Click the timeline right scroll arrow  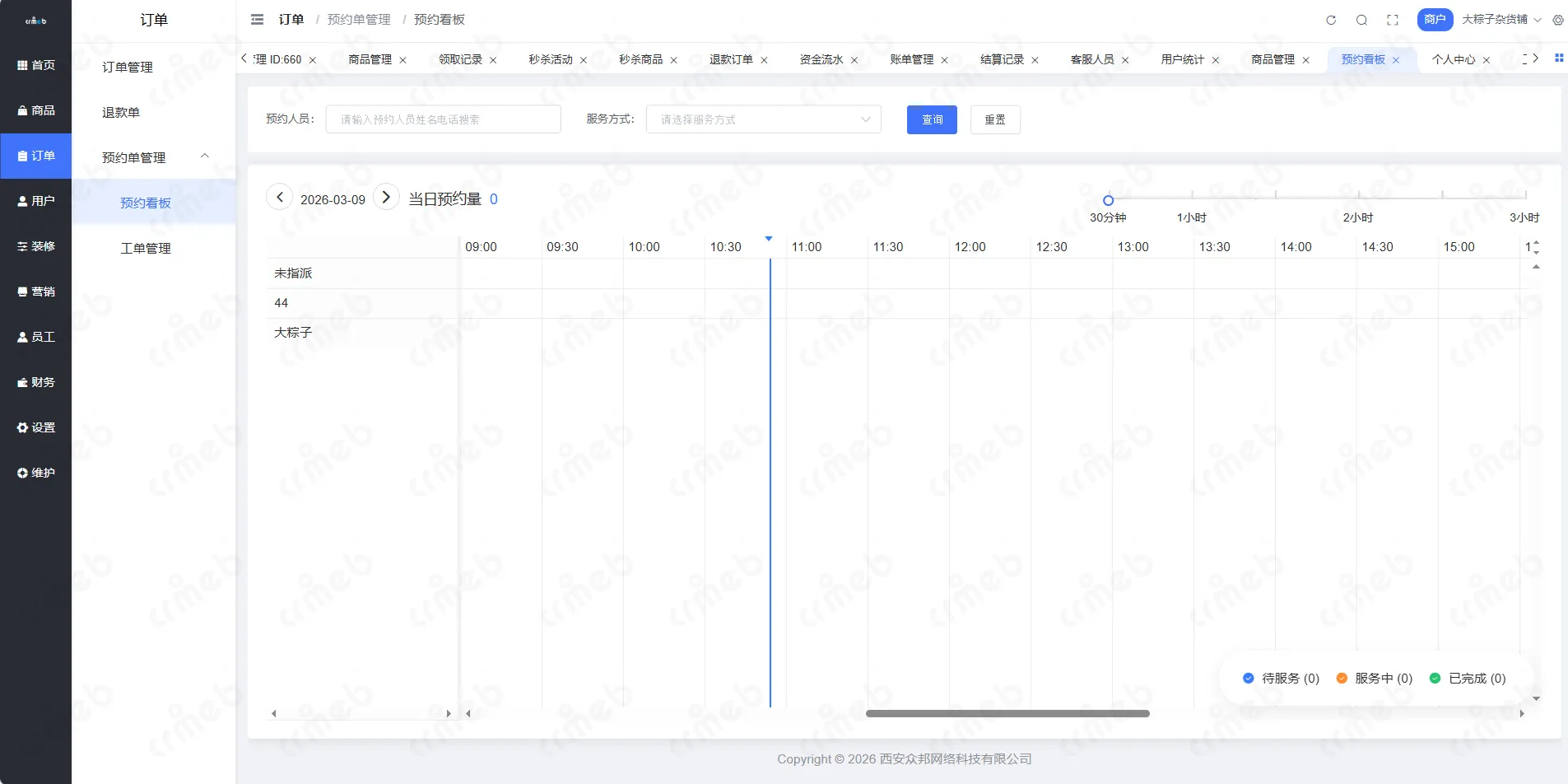(1522, 713)
